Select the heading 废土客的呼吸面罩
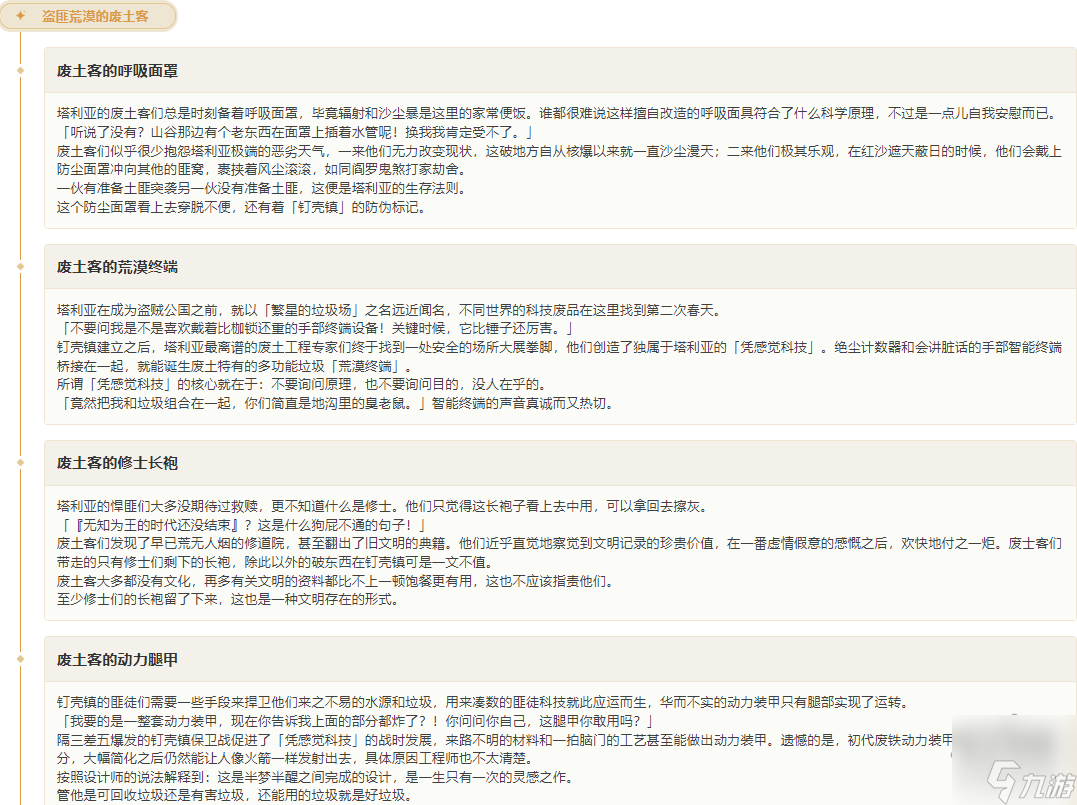 tap(117, 71)
